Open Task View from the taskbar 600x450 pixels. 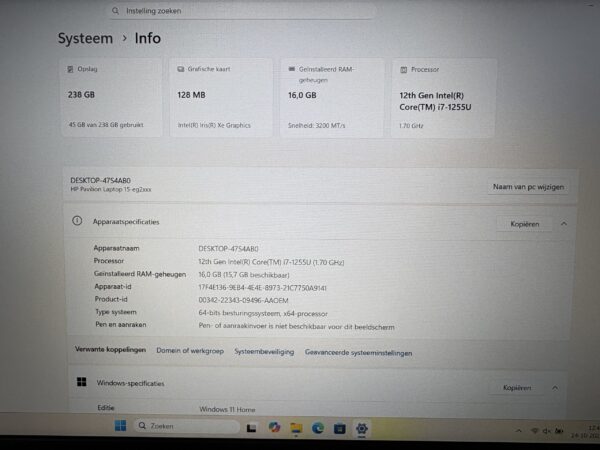click(x=251, y=428)
